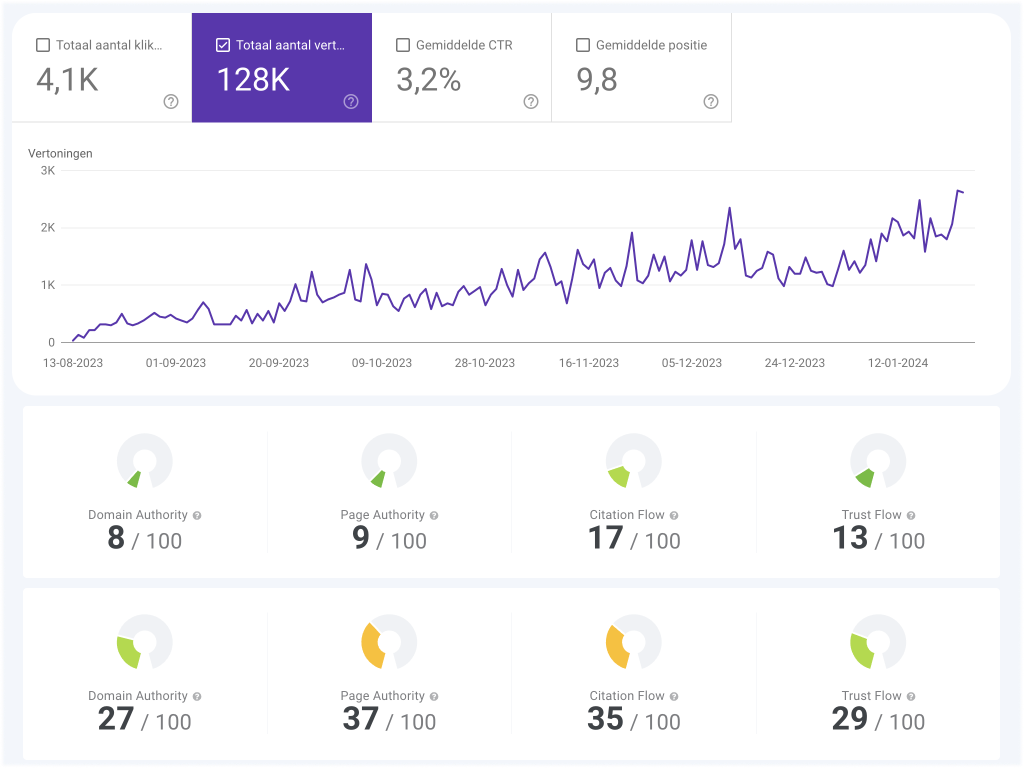Click the 128K impressions value
The image size is (1024, 768).
253,80
